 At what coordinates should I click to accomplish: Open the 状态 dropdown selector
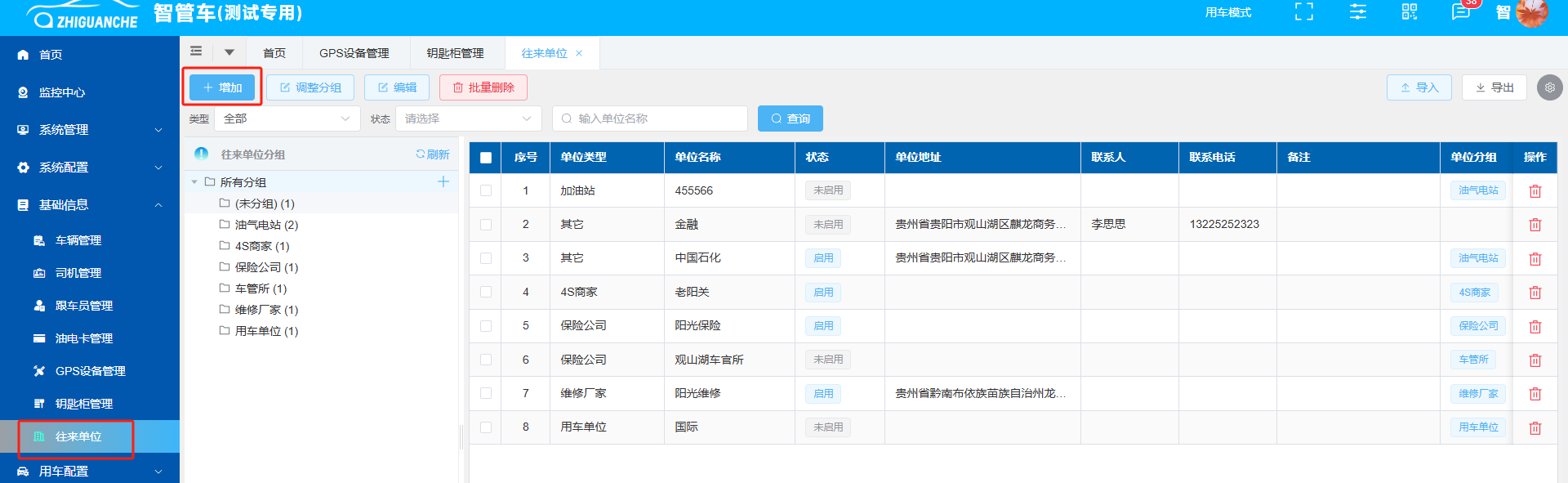[x=468, y=119]
